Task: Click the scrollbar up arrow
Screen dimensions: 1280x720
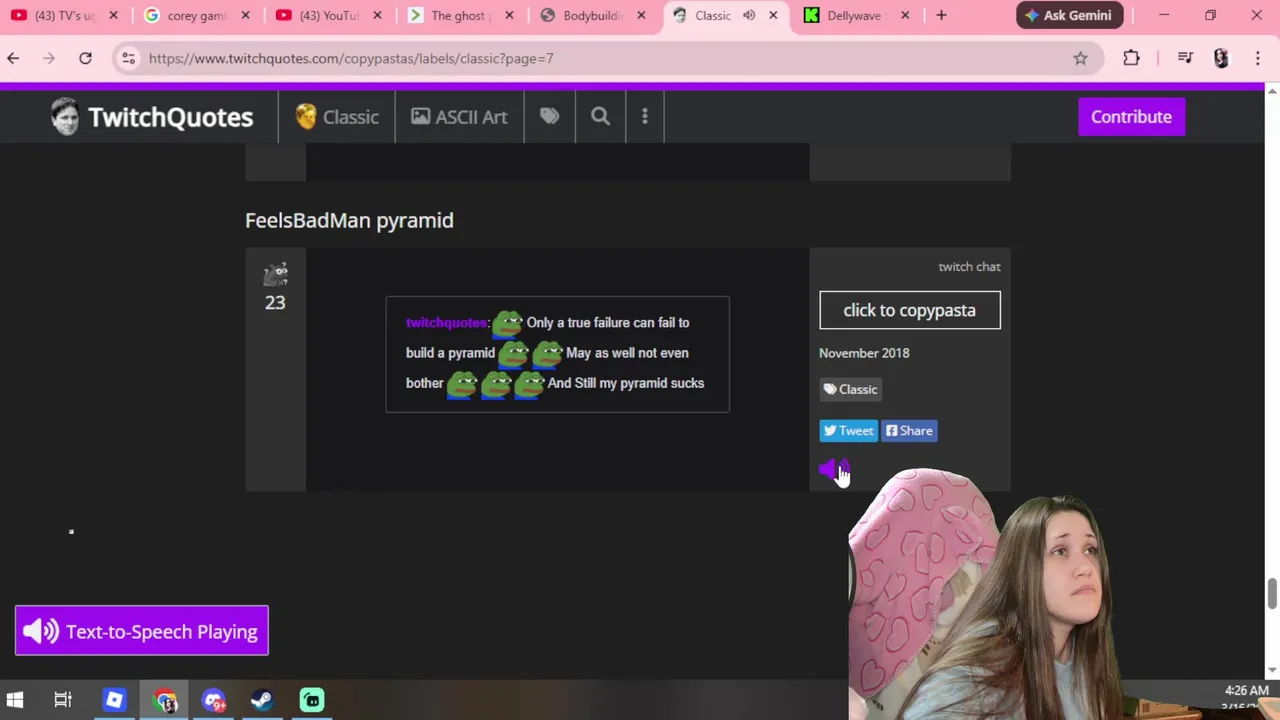Action: 1272,92
